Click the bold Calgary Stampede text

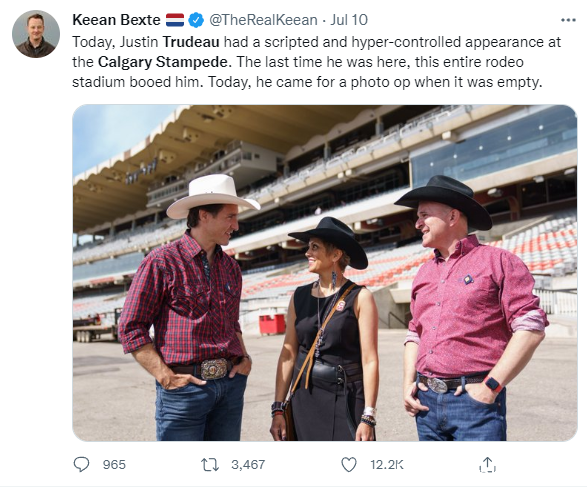[162, 62]
